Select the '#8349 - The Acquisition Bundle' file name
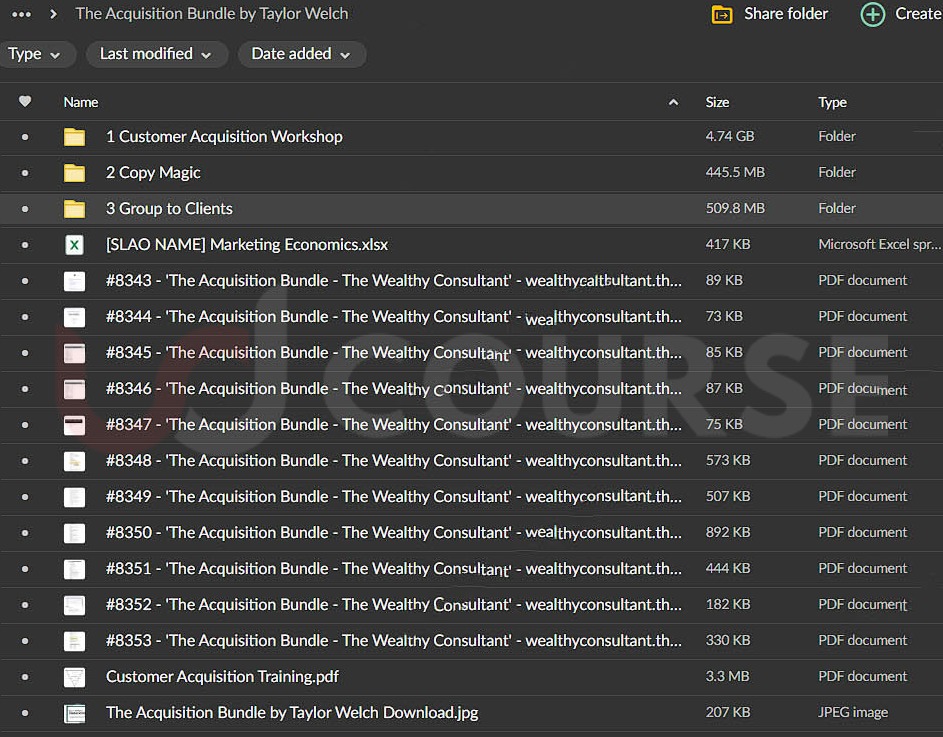 pos(394,497)
